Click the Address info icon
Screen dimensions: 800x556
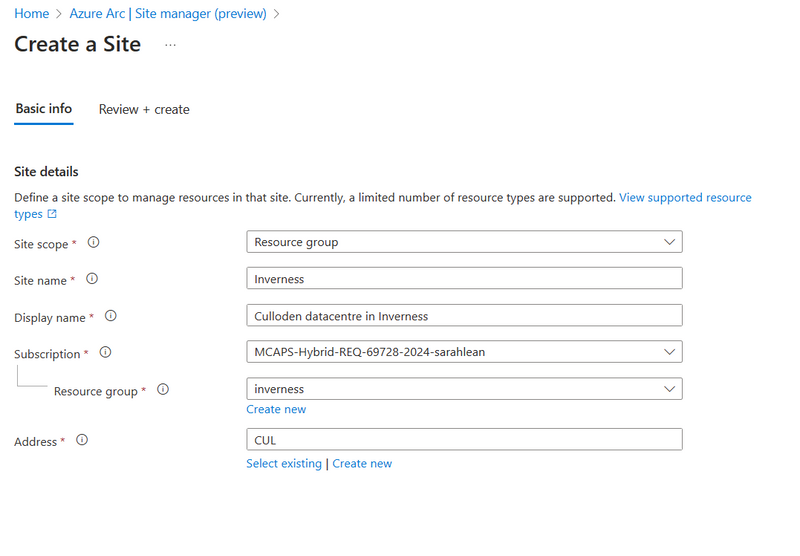[x=82, y=440]
